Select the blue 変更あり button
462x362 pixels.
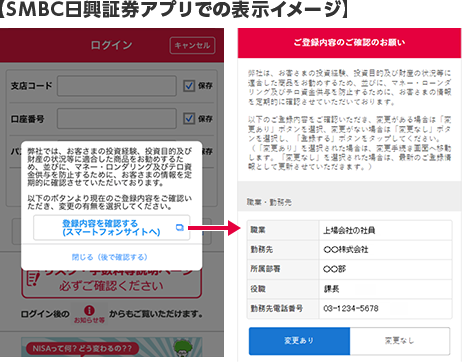299,341
